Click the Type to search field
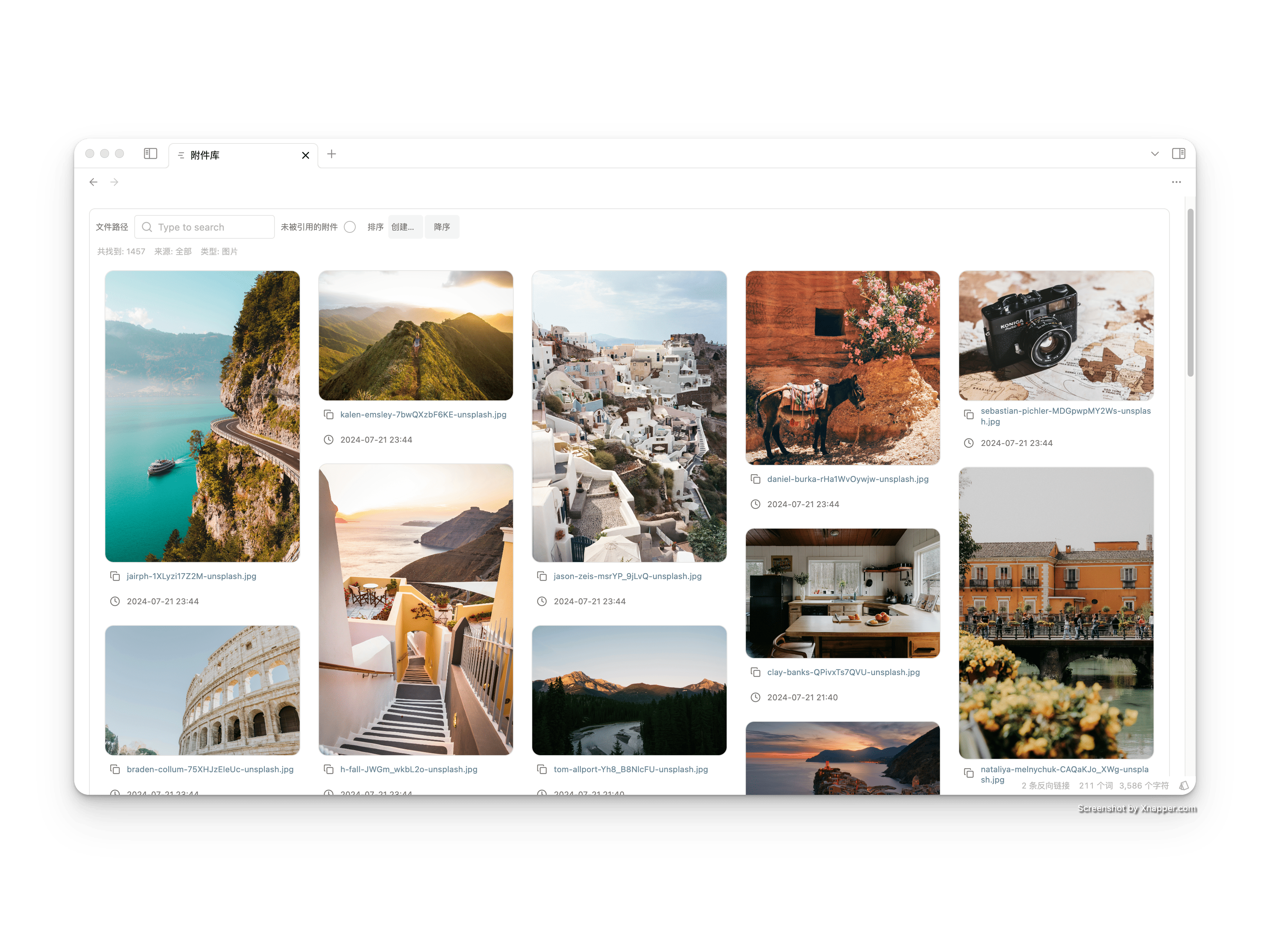1270x952 pixels. tap(204, 227)
